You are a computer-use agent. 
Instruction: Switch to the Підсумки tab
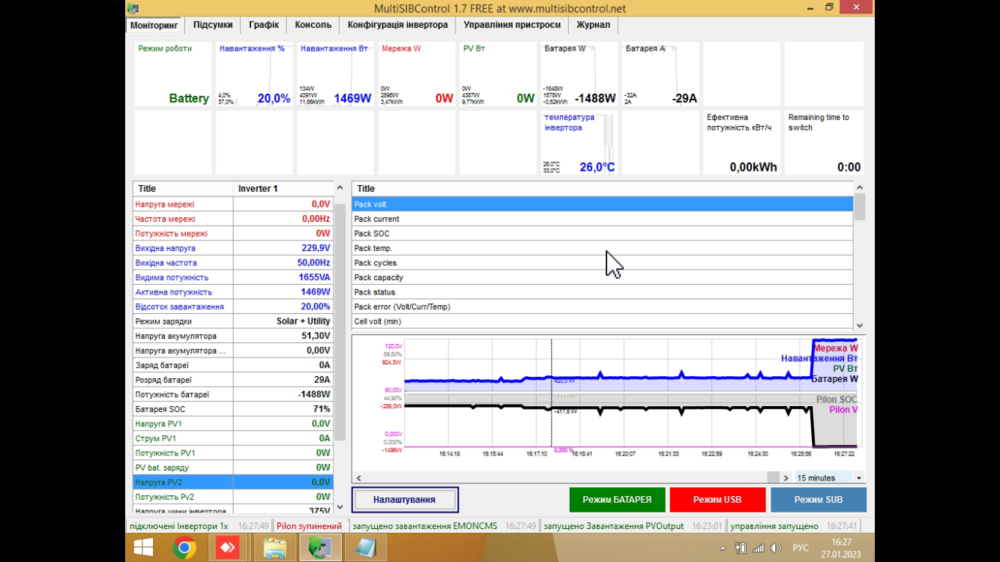point(213,25)
